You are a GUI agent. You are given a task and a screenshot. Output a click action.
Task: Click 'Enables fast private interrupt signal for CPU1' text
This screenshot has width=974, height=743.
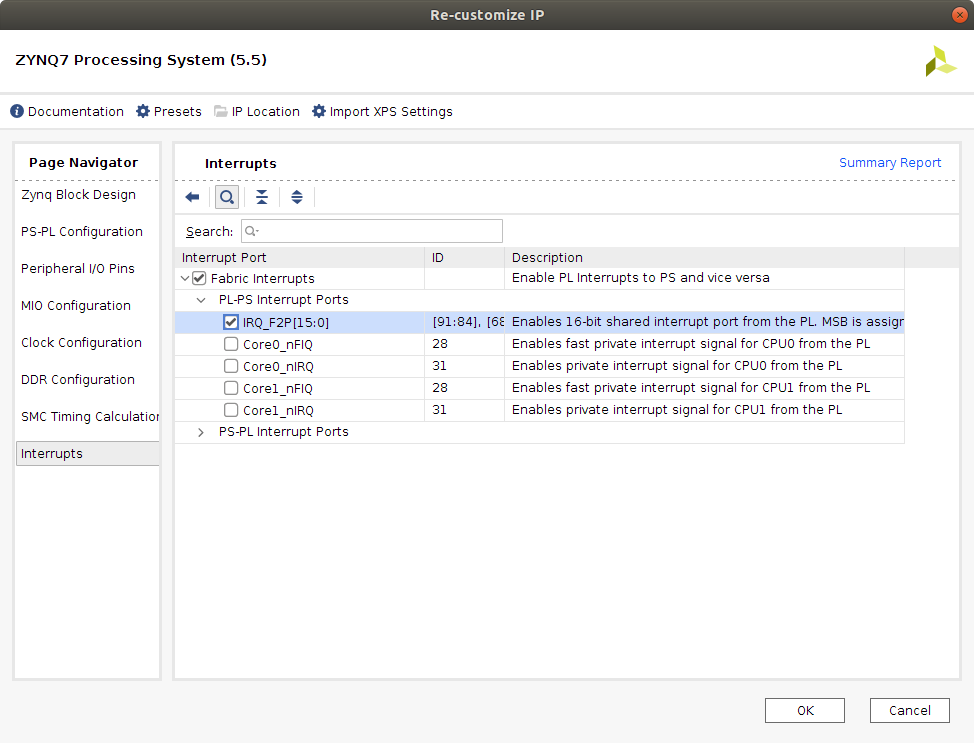tap(691, 388)
